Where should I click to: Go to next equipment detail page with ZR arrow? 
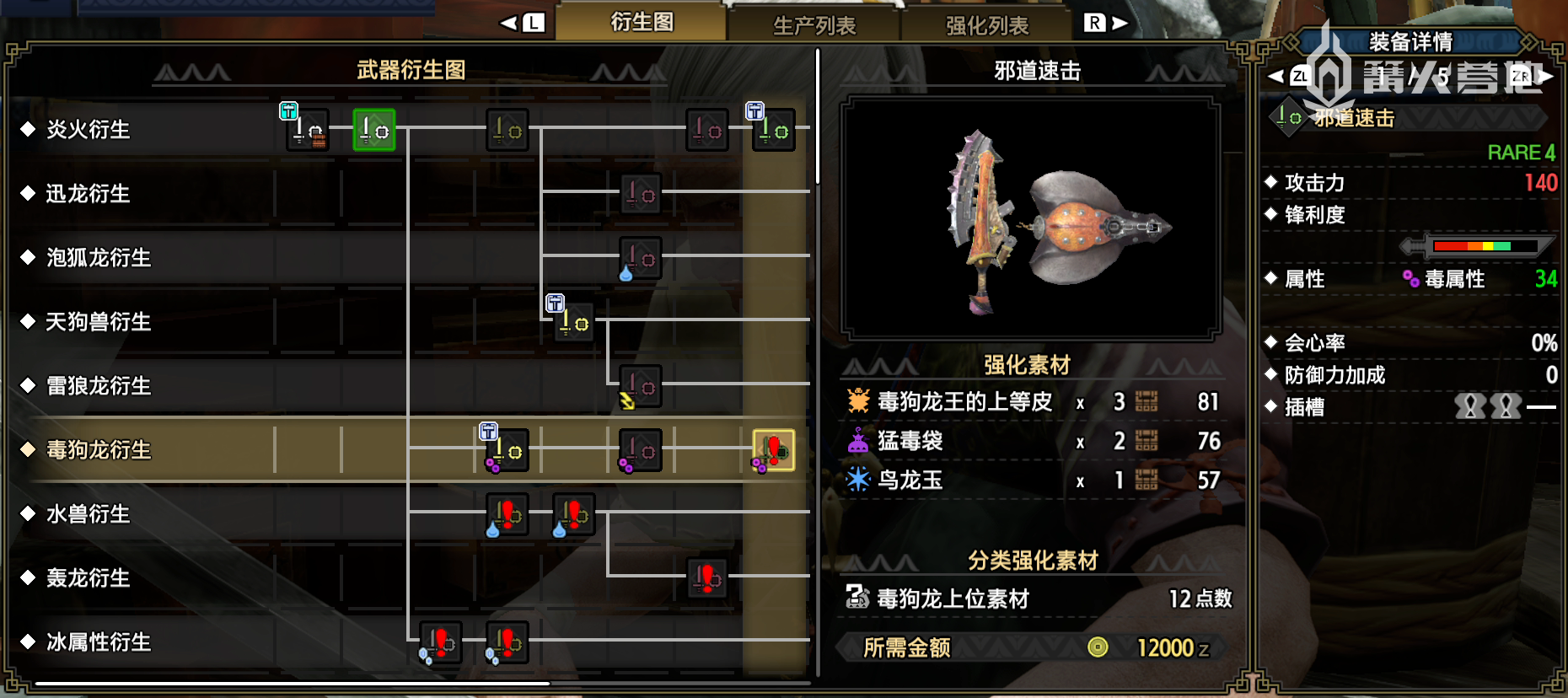(1531, 77)
